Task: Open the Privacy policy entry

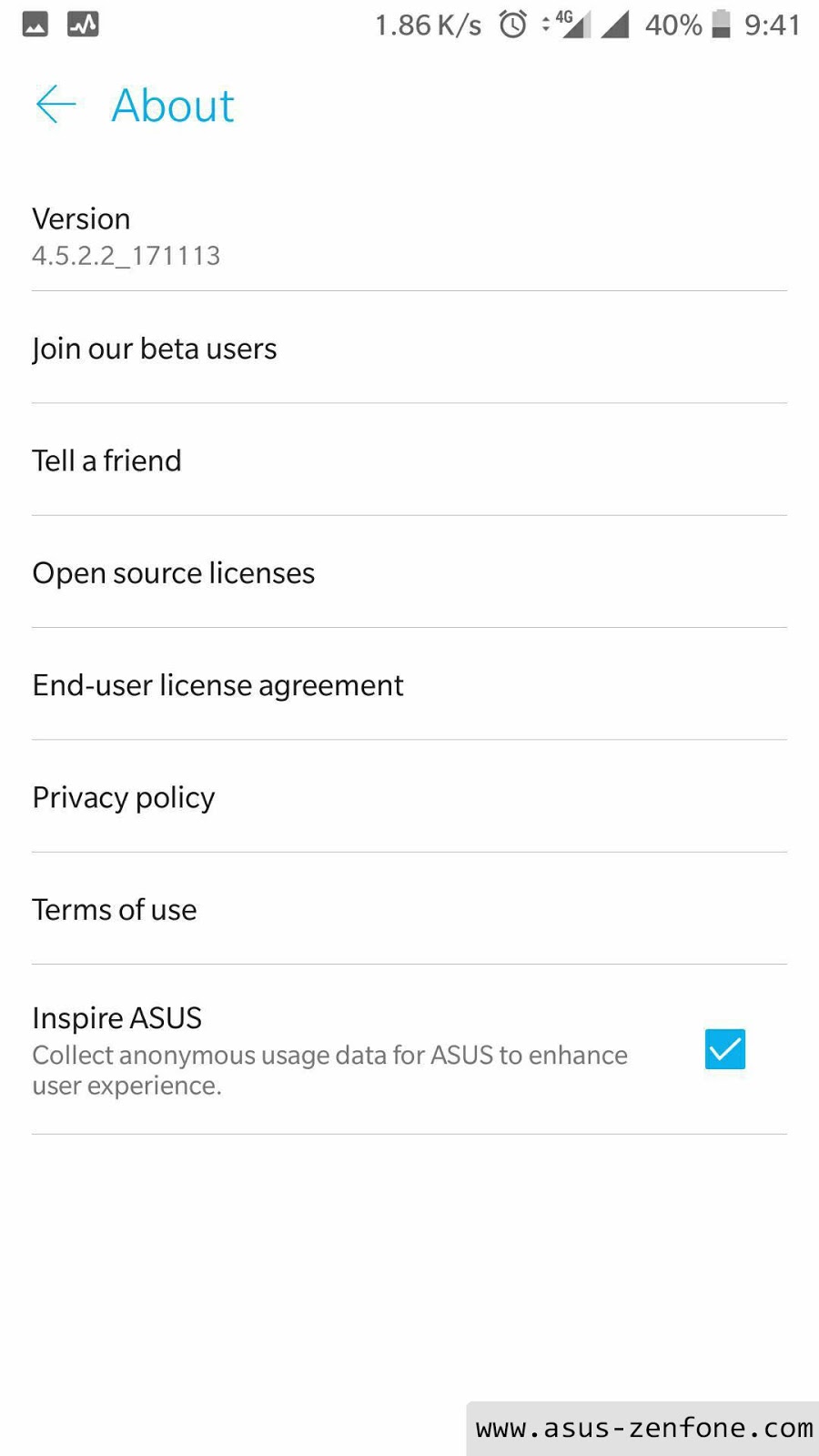Action: (409, 796)
